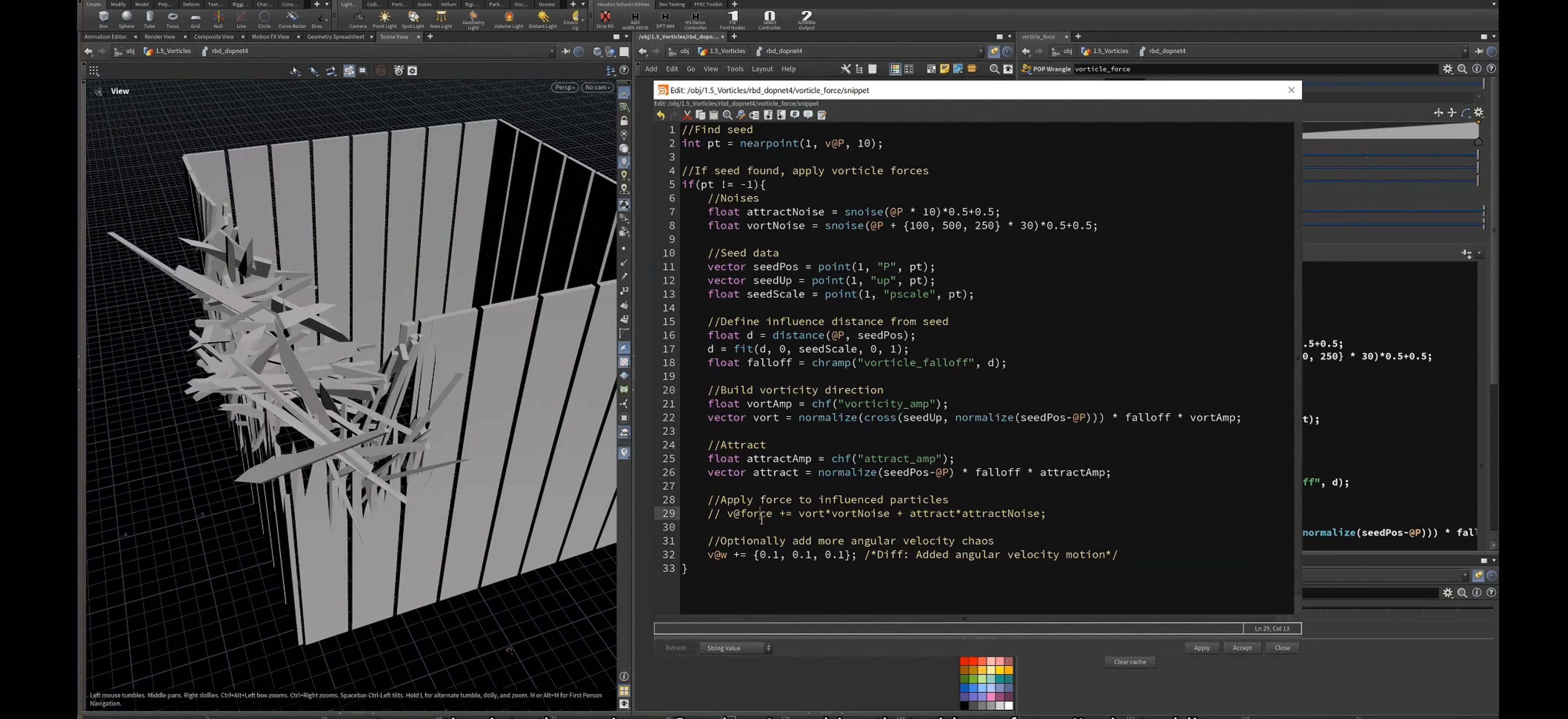The image size is (1568, 719).
Task: Switch to the Geometry Spreadsheet tab
Action: tap(336, 36)
